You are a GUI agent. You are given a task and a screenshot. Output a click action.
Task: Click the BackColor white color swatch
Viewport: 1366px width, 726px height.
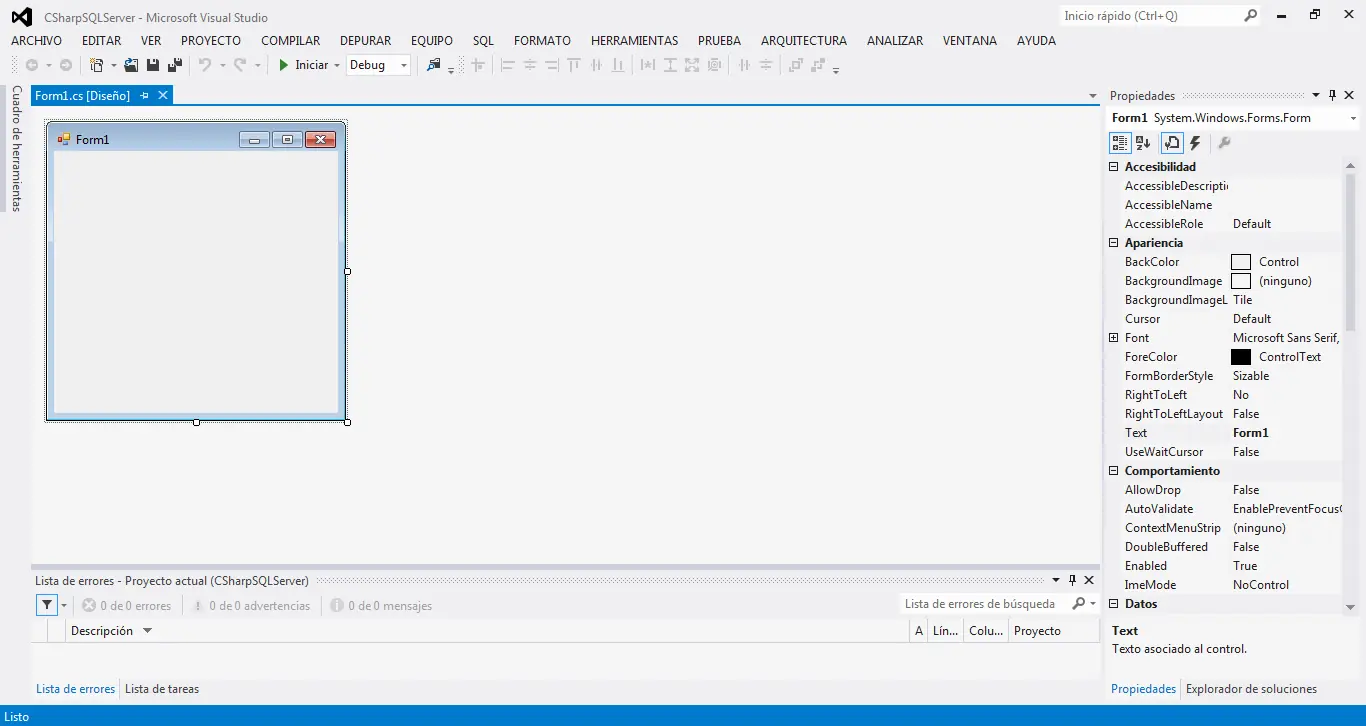[x=1241, y=262]
